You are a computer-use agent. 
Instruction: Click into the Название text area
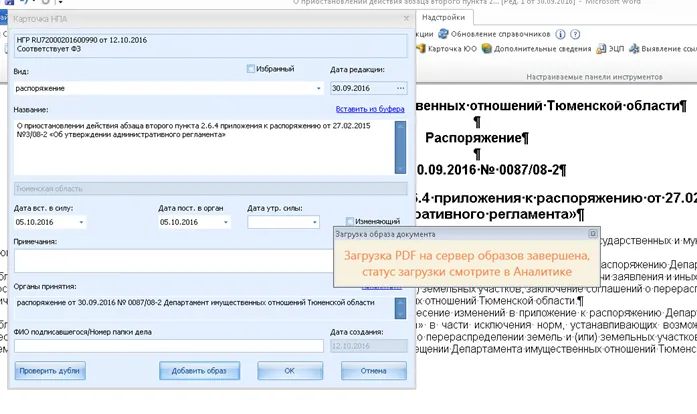pyautogui.click(x=204, y=148)
